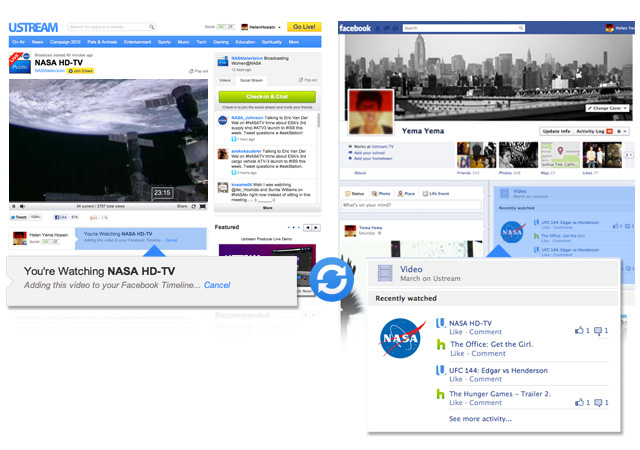Click comment bubble icon on enlarged NASA HD-TV row

[598, 331]
